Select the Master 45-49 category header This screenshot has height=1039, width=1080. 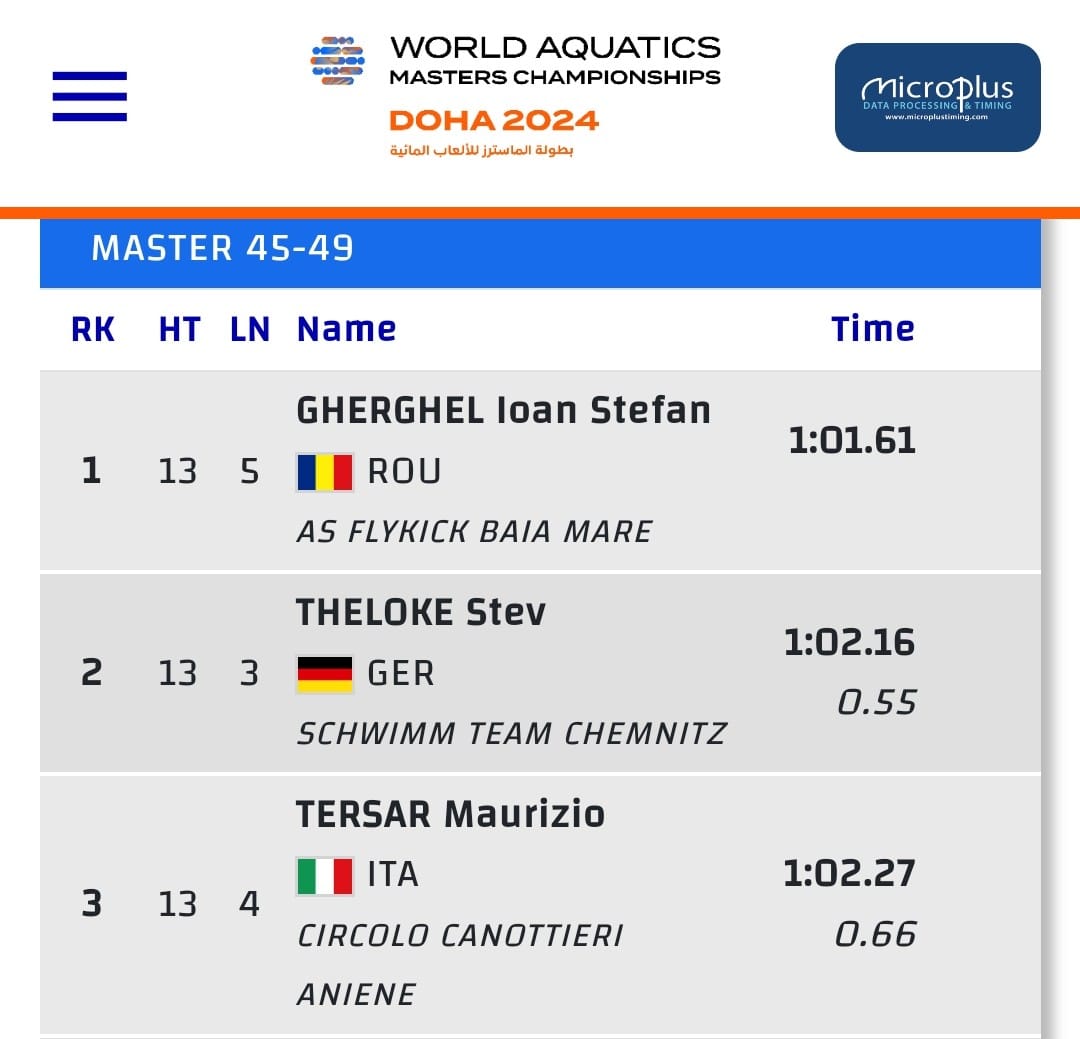tap(222, 248)
